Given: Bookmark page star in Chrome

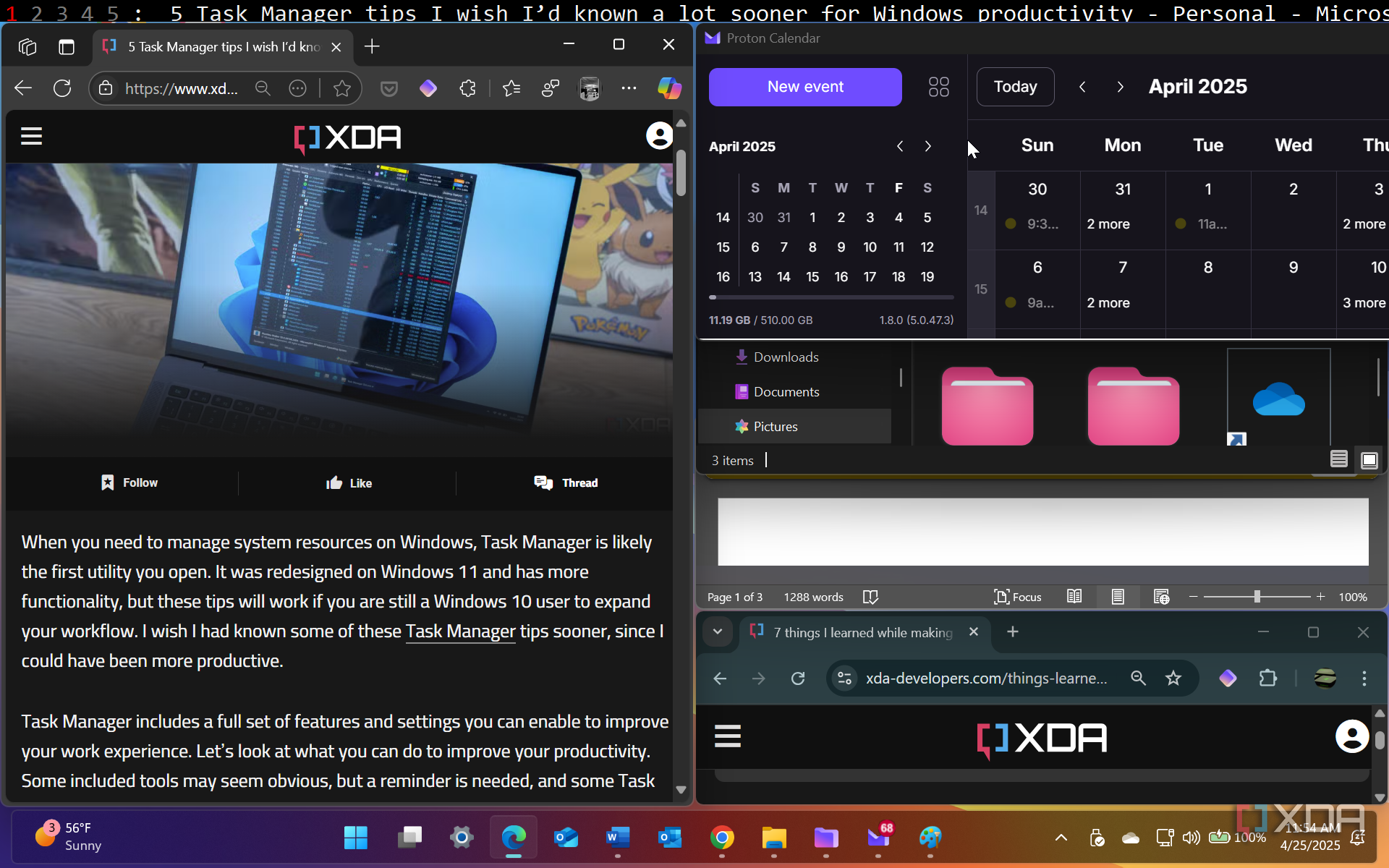Looking at the screenshot, I should (1173, 678).
